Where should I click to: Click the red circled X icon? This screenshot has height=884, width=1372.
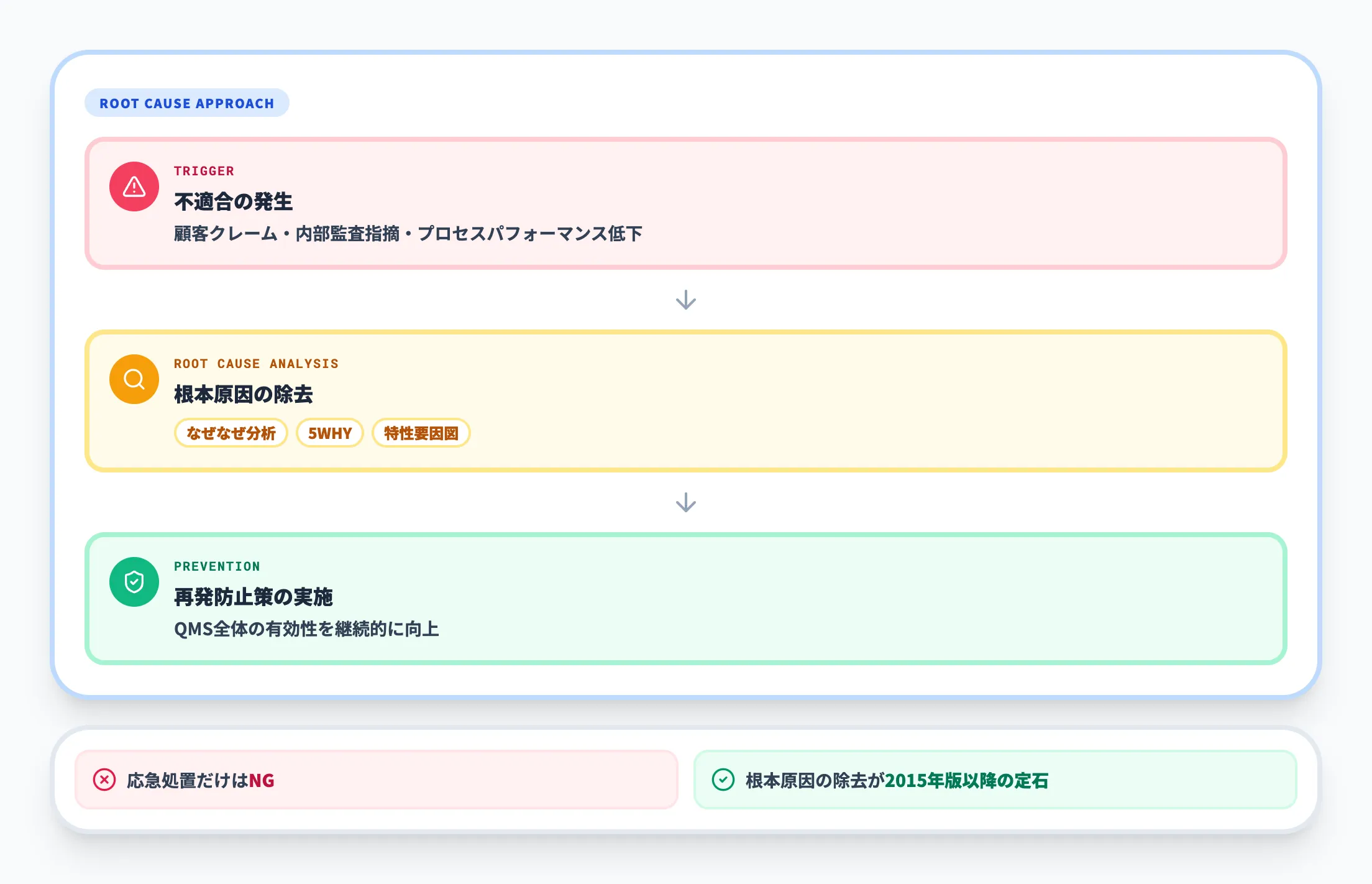tap(104, 779)
